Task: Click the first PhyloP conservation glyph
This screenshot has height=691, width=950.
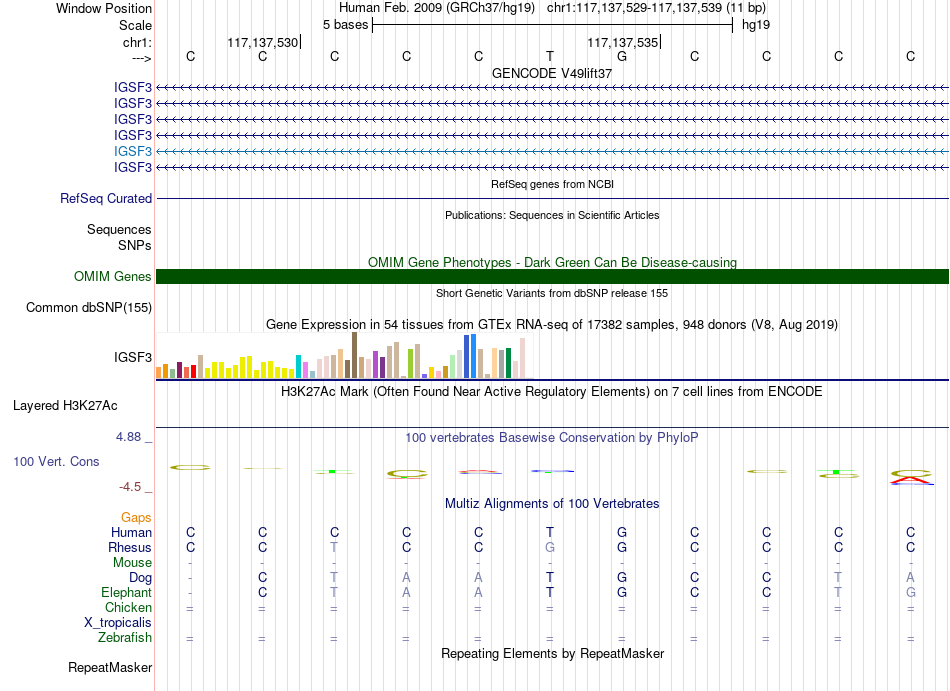Action: click(x=190, y=468)
